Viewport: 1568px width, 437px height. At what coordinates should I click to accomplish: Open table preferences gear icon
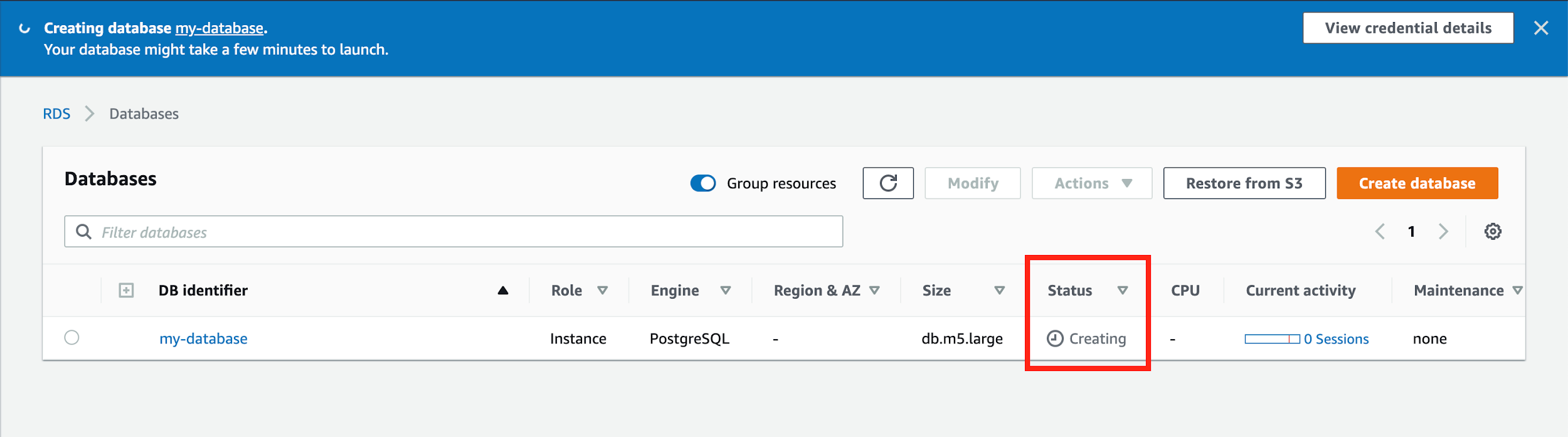[x=1493, y=232]
